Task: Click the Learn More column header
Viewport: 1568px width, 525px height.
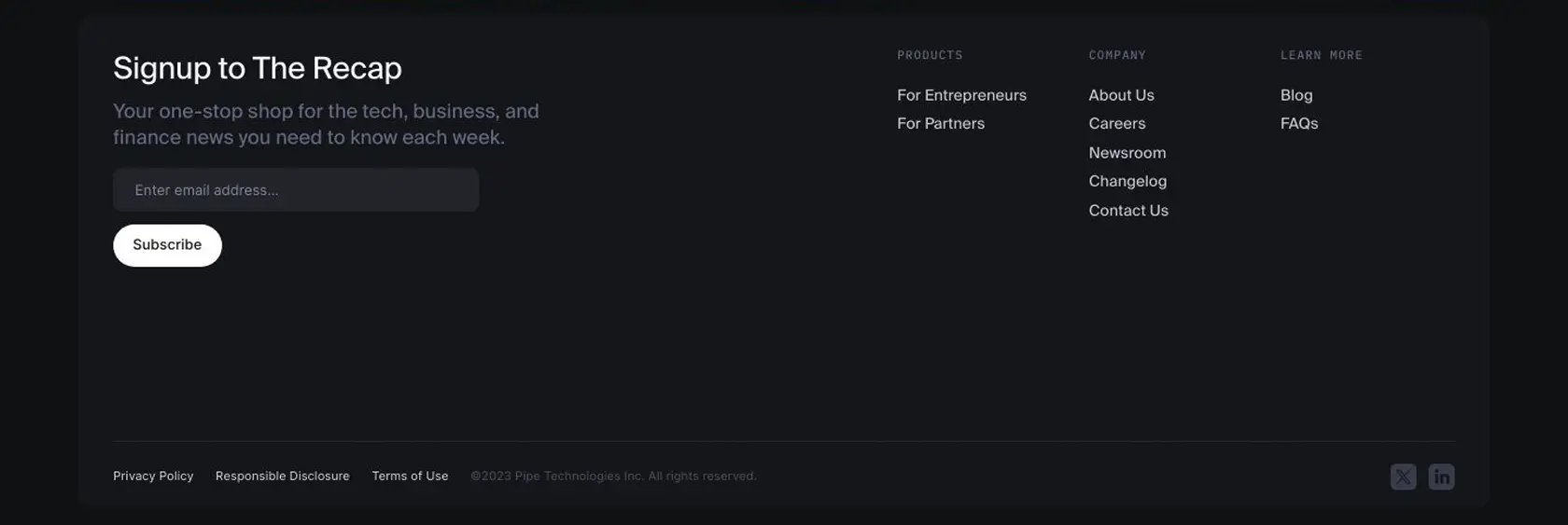Action: 1322,55
